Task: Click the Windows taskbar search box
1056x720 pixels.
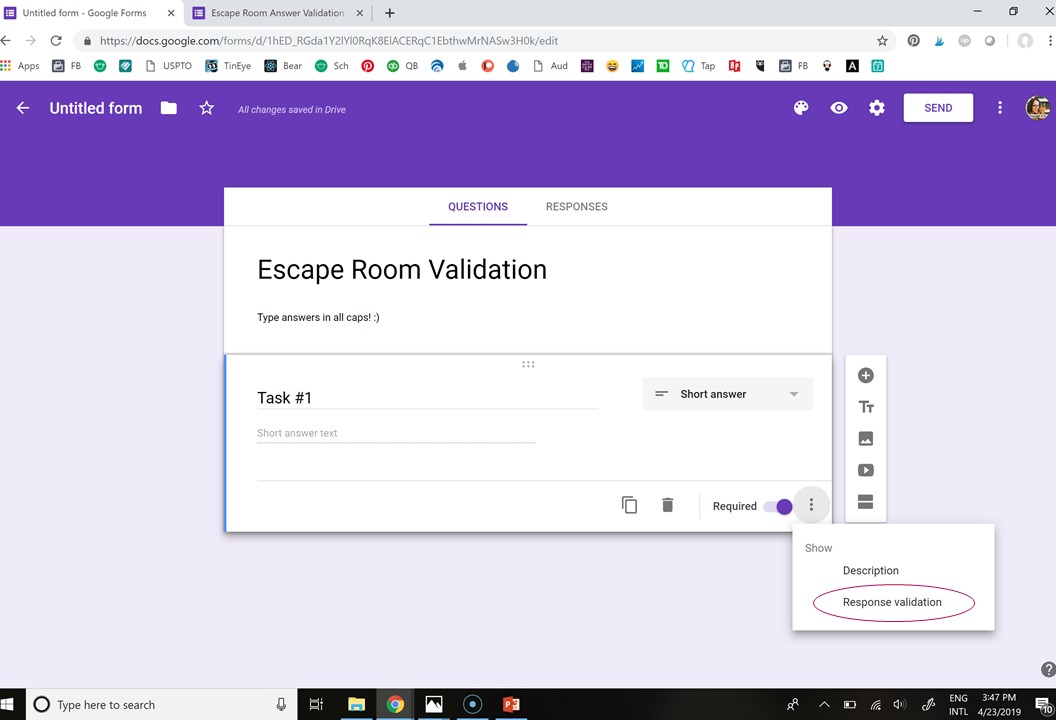Action: [161, 705]
